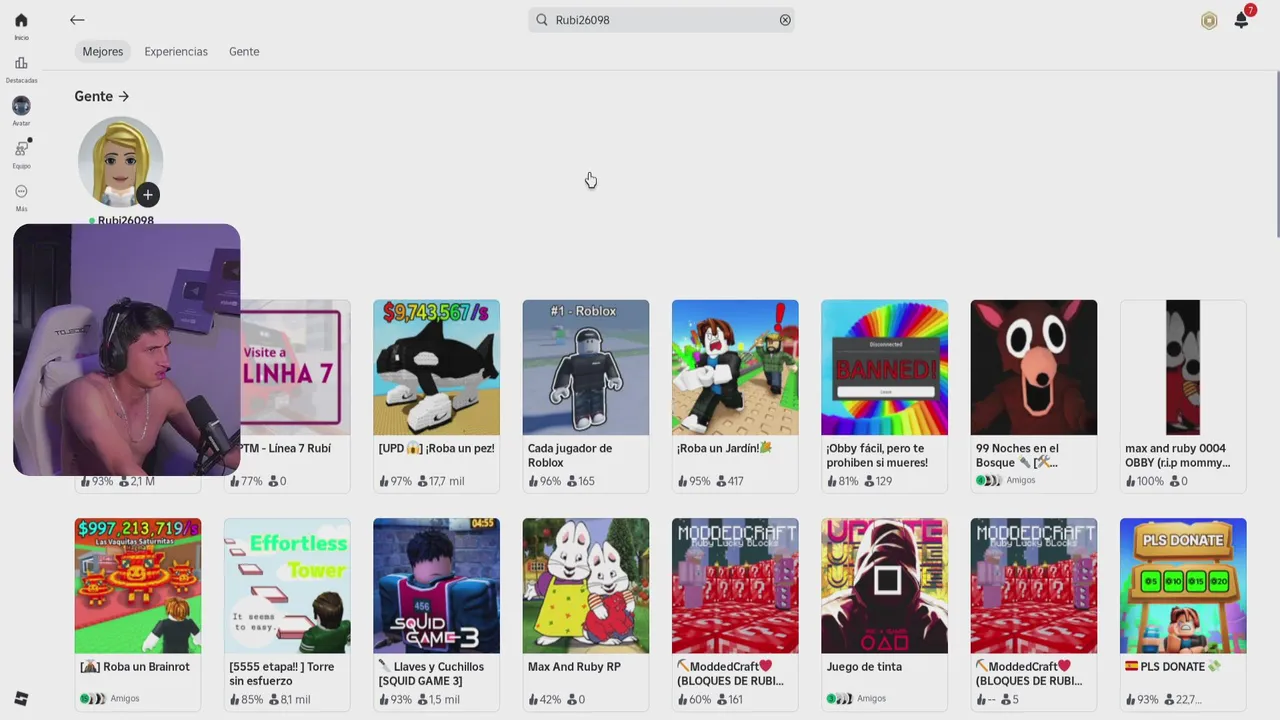Screen dimensions: 1280x720
Task: Open the Gente section heading with arrow
Action: (102, 96)
